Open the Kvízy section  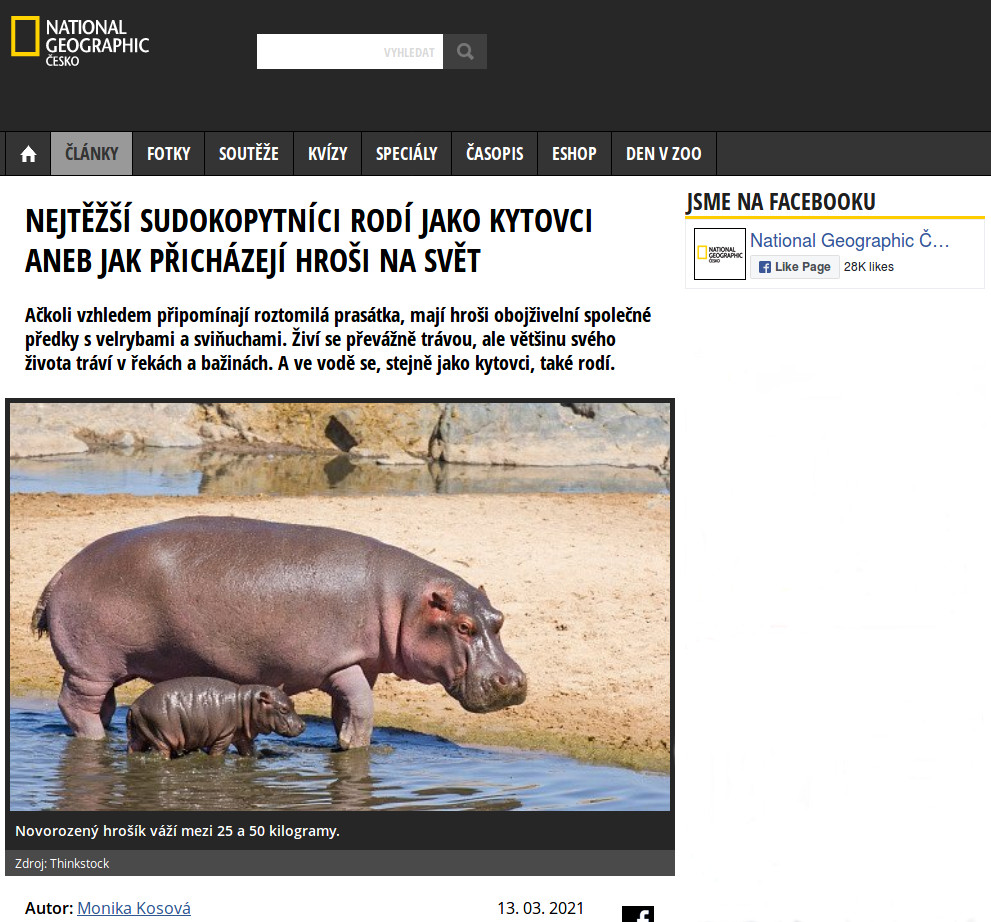tap(327, 154)
